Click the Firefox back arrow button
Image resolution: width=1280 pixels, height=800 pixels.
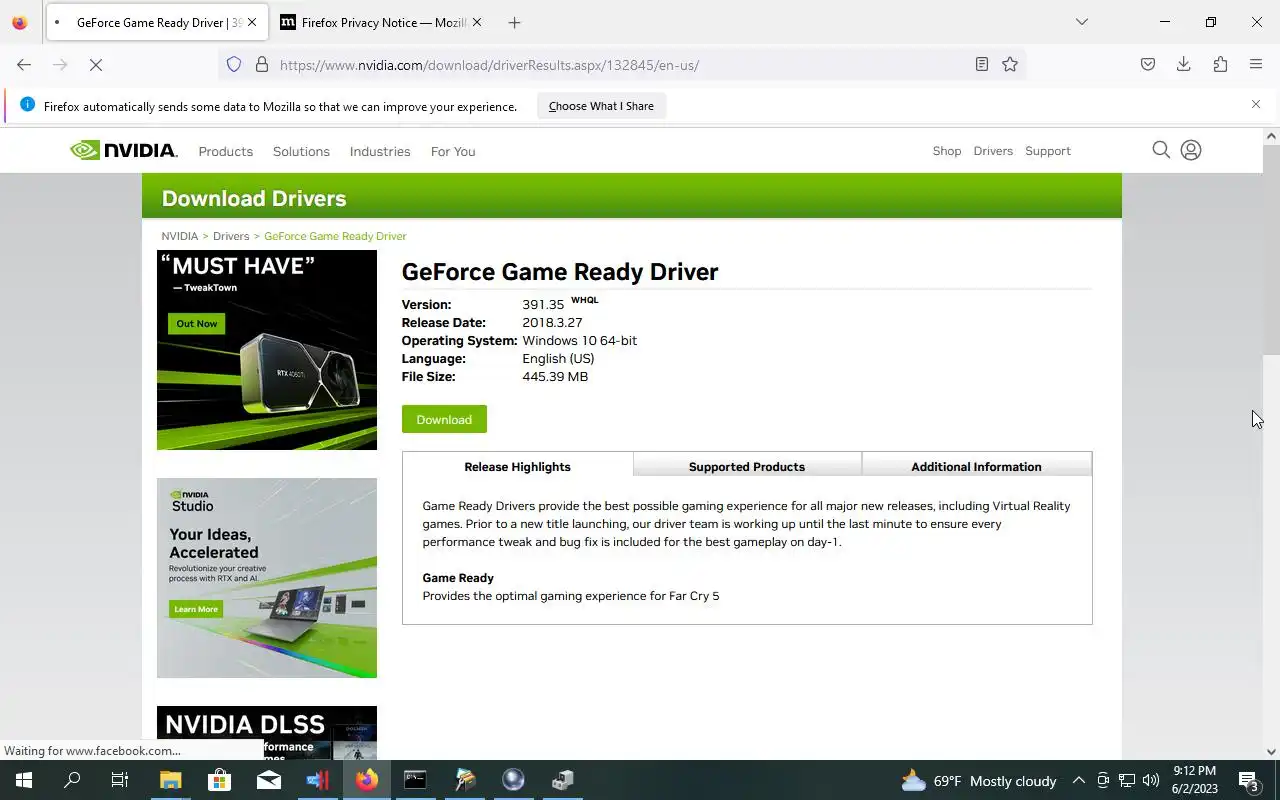coord(24,64)
